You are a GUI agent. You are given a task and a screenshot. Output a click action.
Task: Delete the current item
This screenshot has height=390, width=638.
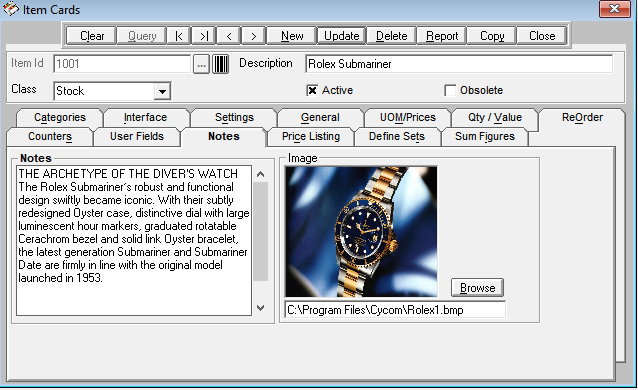coord(391,36)
